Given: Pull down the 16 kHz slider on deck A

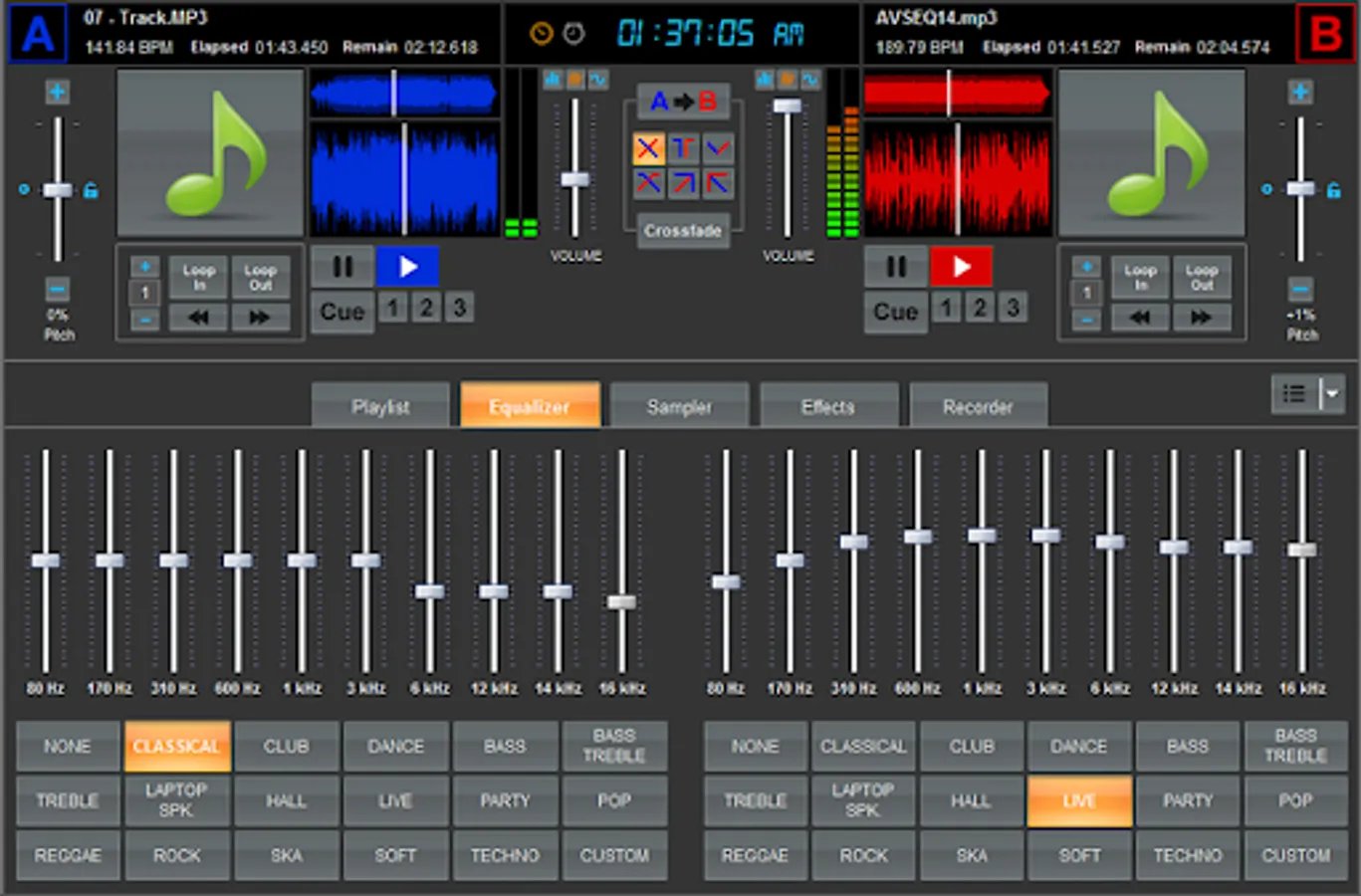Looking at the screenshot, I should [622, 602].
